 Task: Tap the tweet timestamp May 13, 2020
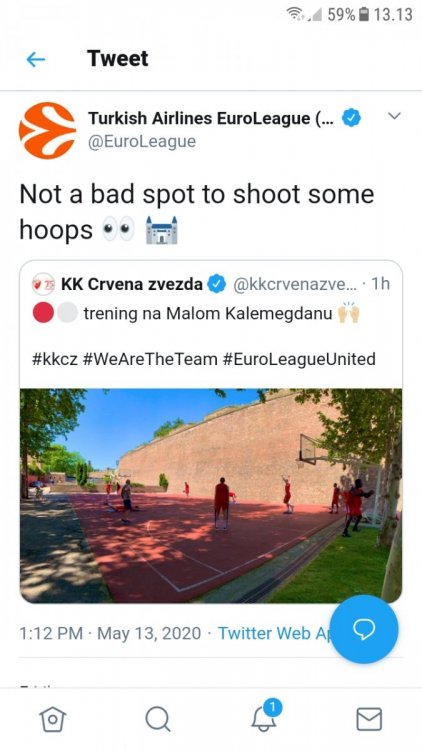pyautogui.click(x=149, y=633)
